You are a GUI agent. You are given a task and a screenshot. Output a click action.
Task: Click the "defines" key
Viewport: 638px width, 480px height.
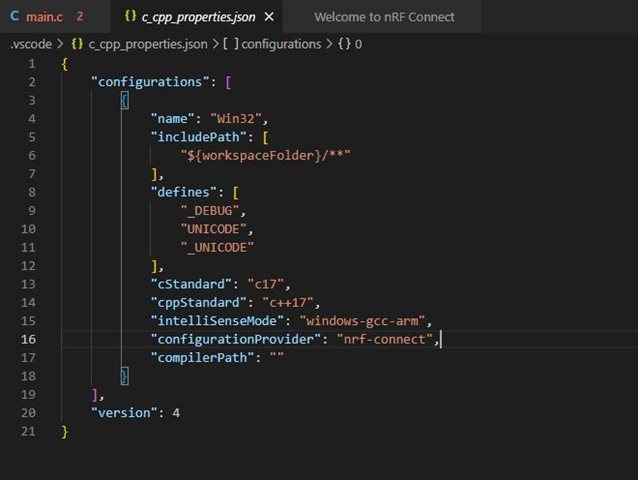[183, 192]
